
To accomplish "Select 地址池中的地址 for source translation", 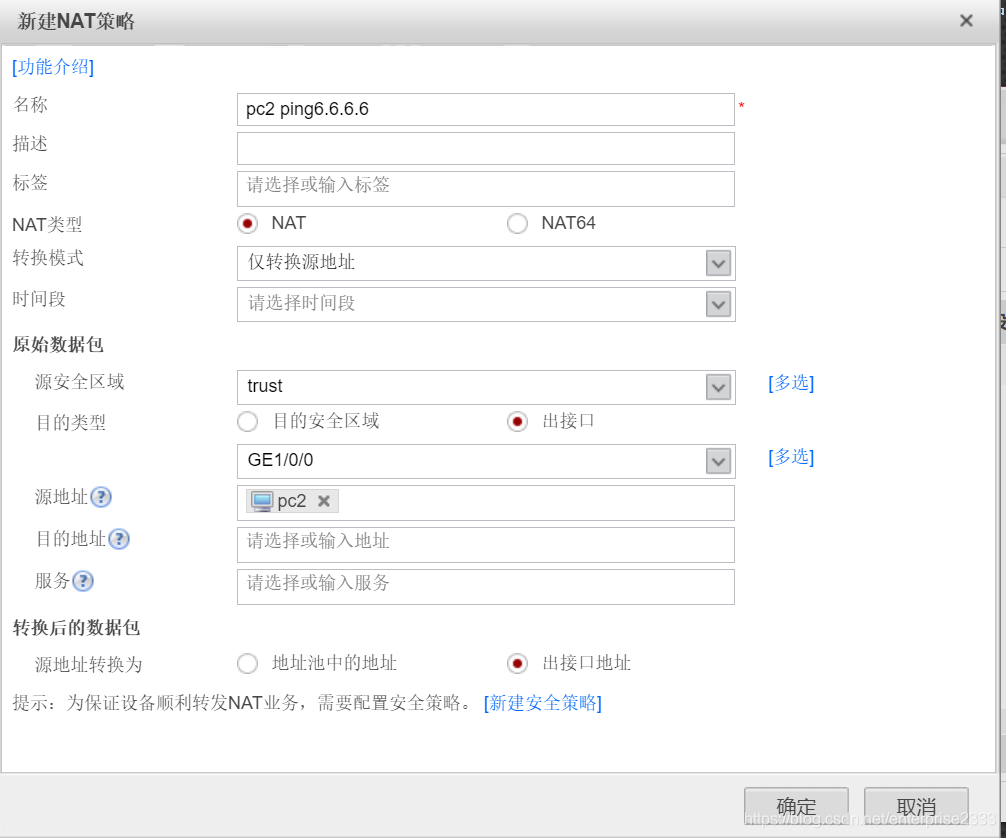I will click(x=248, y=663).
